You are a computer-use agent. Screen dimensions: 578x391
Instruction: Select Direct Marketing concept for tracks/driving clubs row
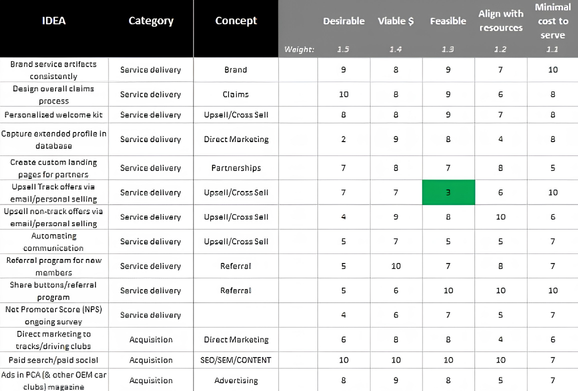click(236, 339)
